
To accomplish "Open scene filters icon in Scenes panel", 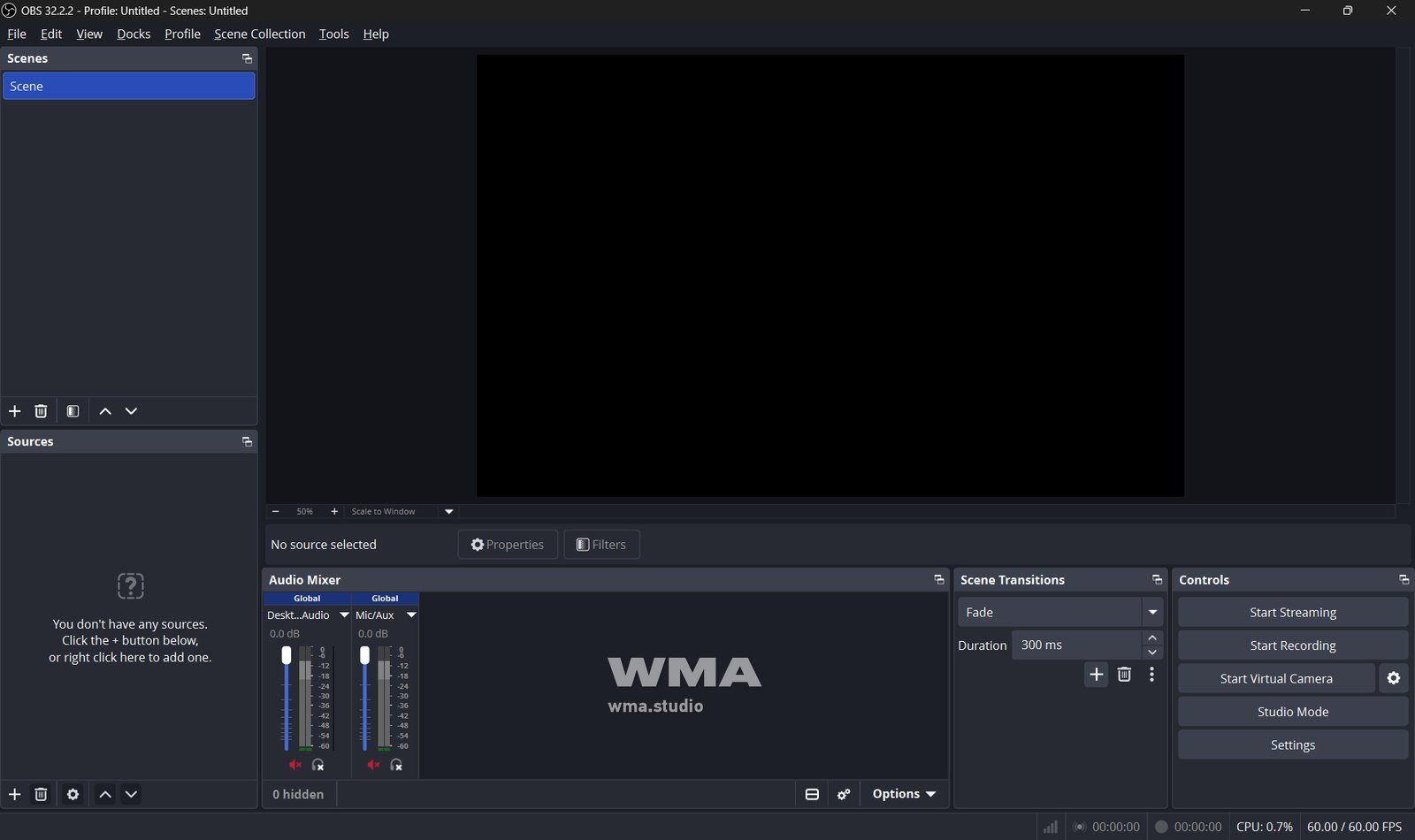I will [73, 411].
